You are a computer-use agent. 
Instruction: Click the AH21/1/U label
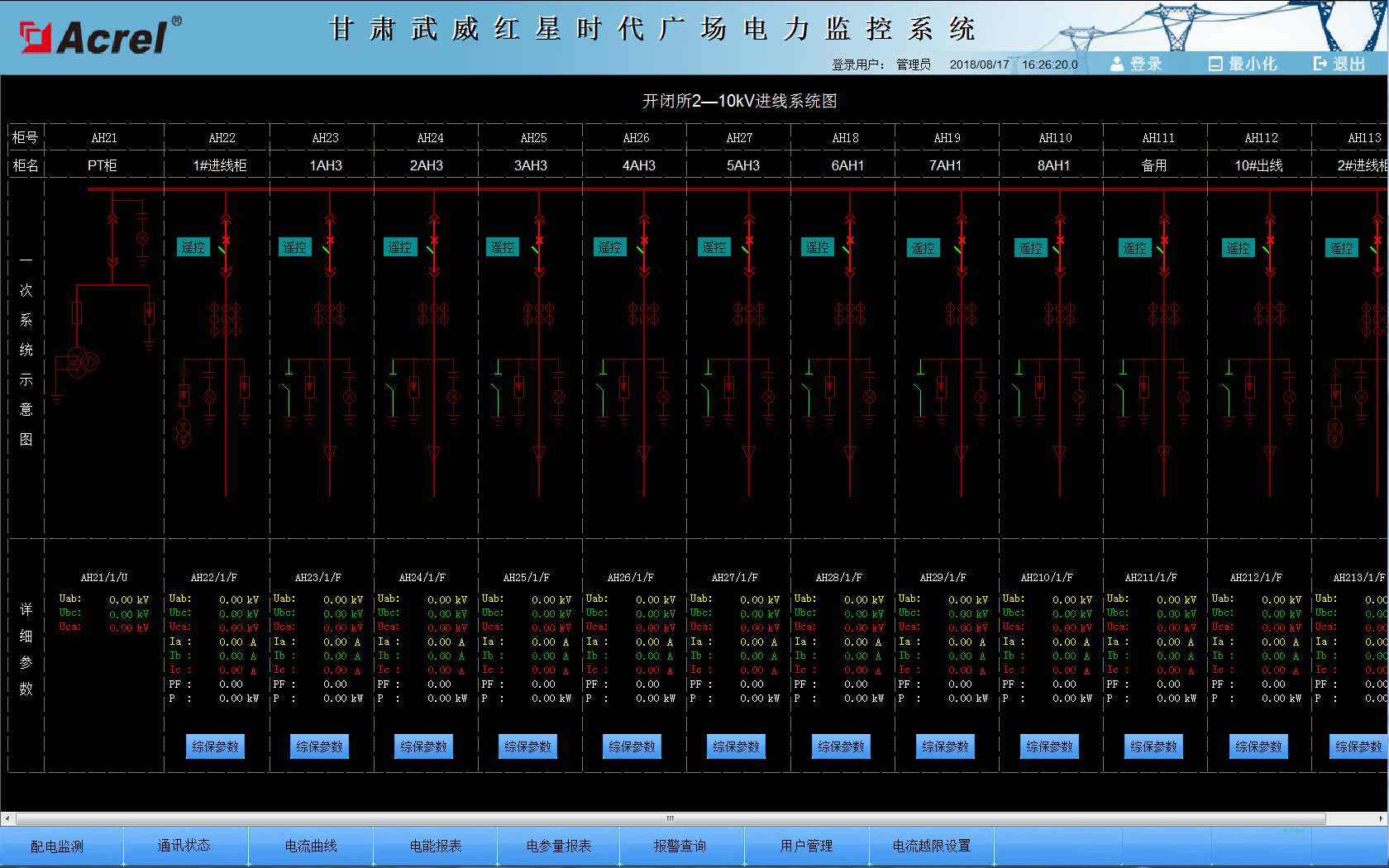coord(104,577)
